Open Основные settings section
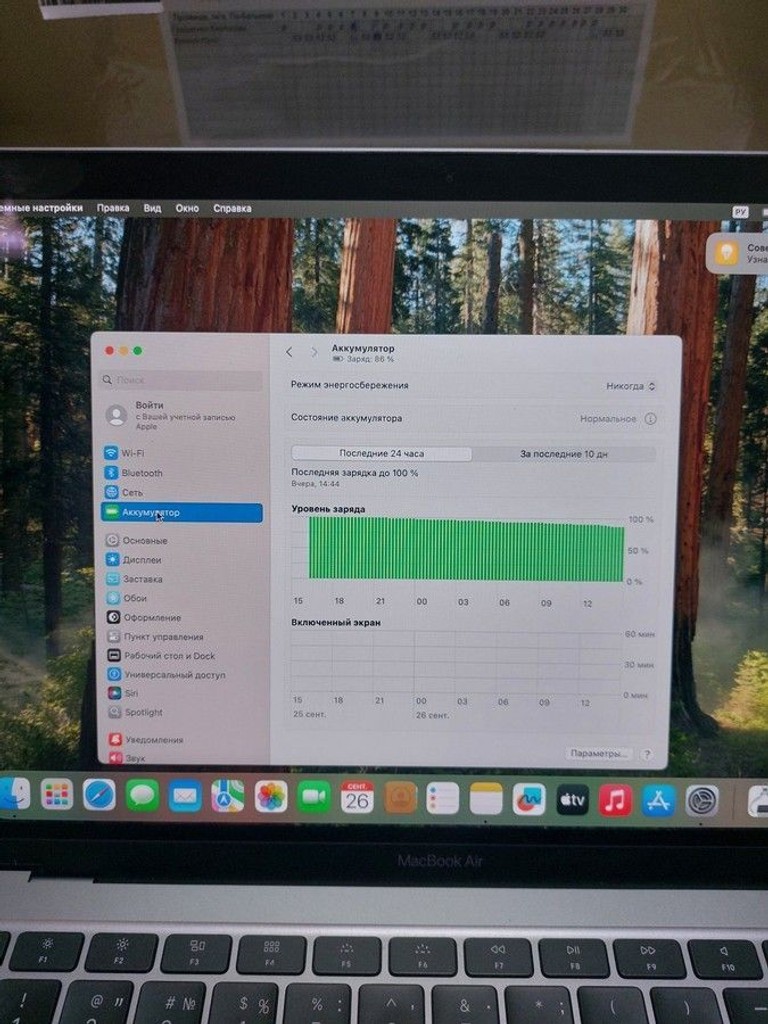Viewport: 768px width, 1024px height. pos(136,541)
